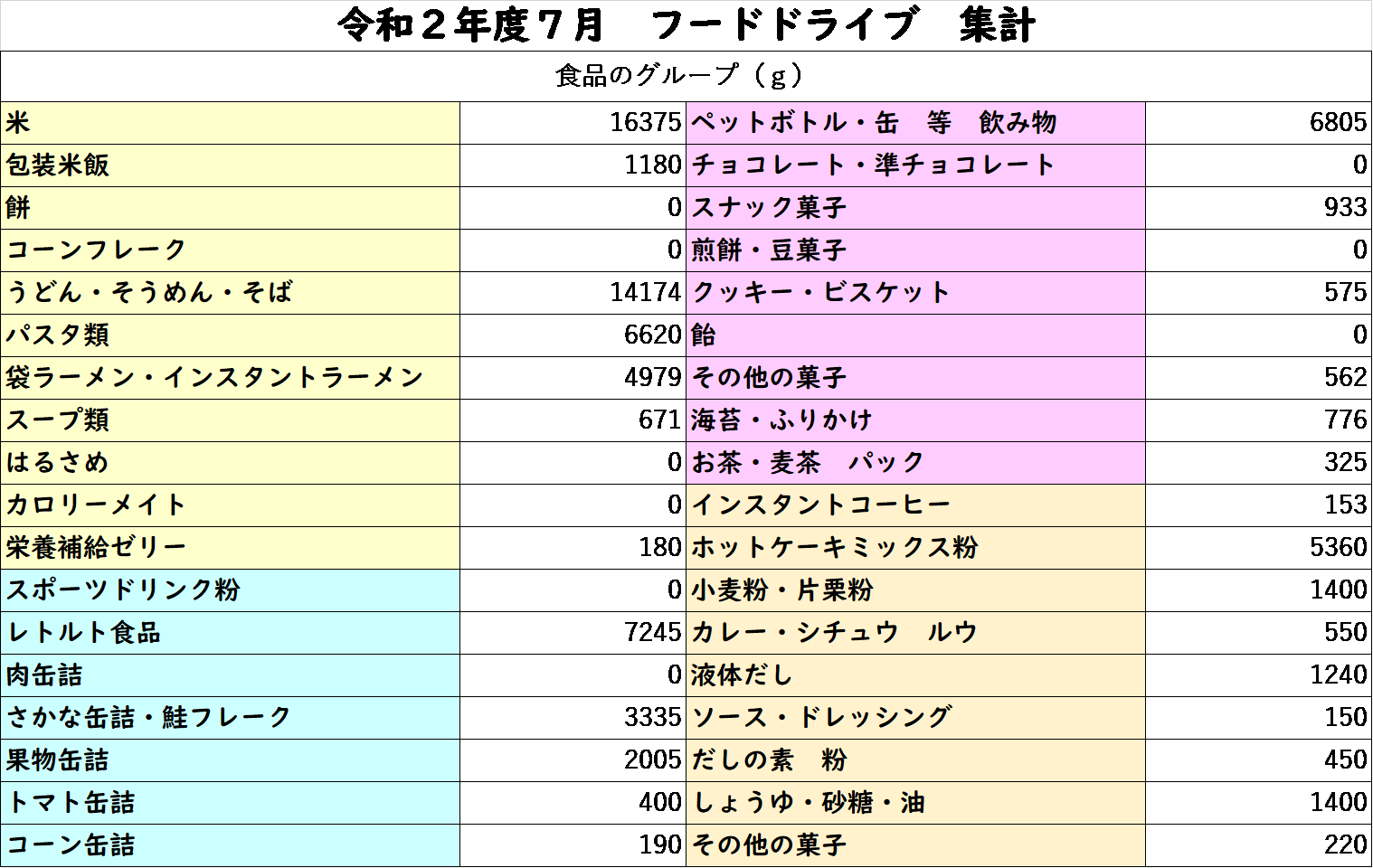The image size is (1373, 868).
Task: Select the スナック菓子 label cell
Action: [x=915, y=208]
